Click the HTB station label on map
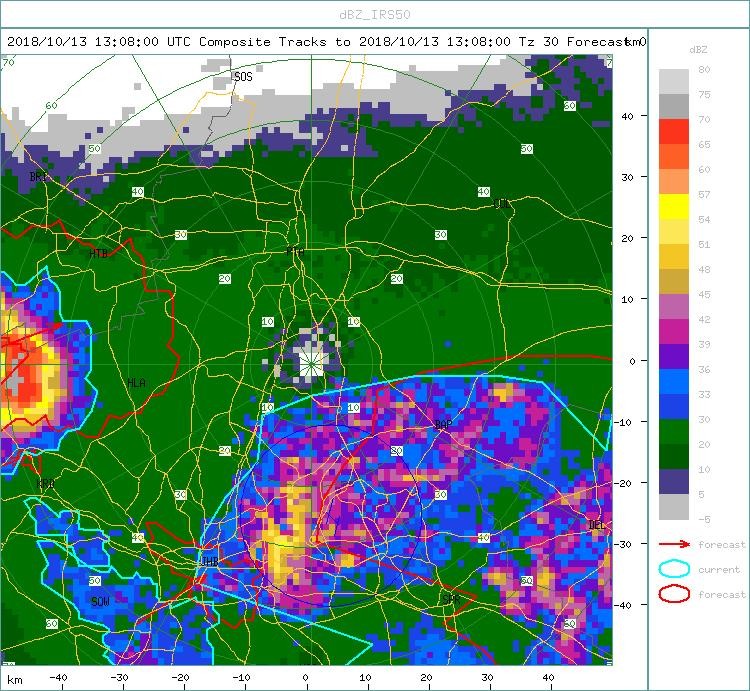Screen dimensions: 750x691 coord(99,254)
